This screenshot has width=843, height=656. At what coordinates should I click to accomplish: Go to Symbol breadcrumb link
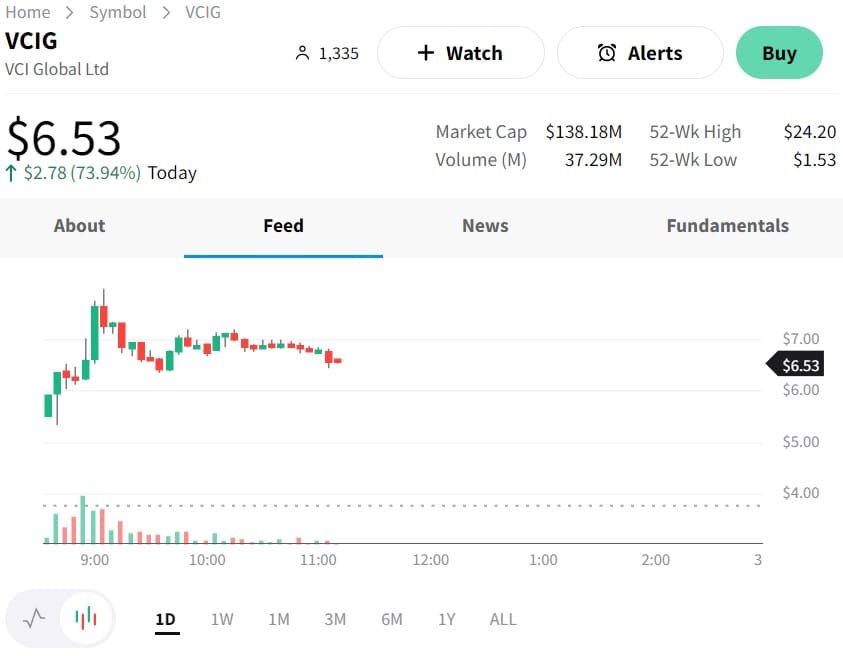[118, 13]
